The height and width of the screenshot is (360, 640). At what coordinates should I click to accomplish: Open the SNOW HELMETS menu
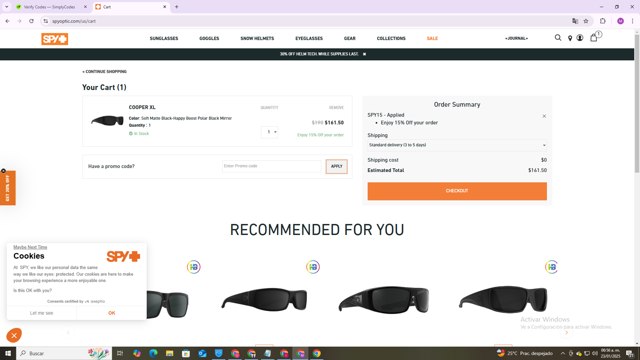[x=257, y=38]
